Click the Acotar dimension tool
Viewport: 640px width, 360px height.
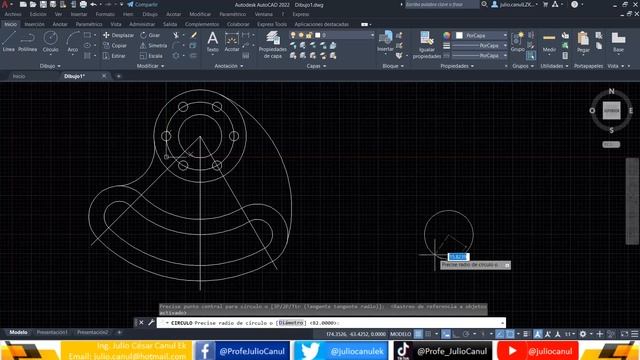231,42
